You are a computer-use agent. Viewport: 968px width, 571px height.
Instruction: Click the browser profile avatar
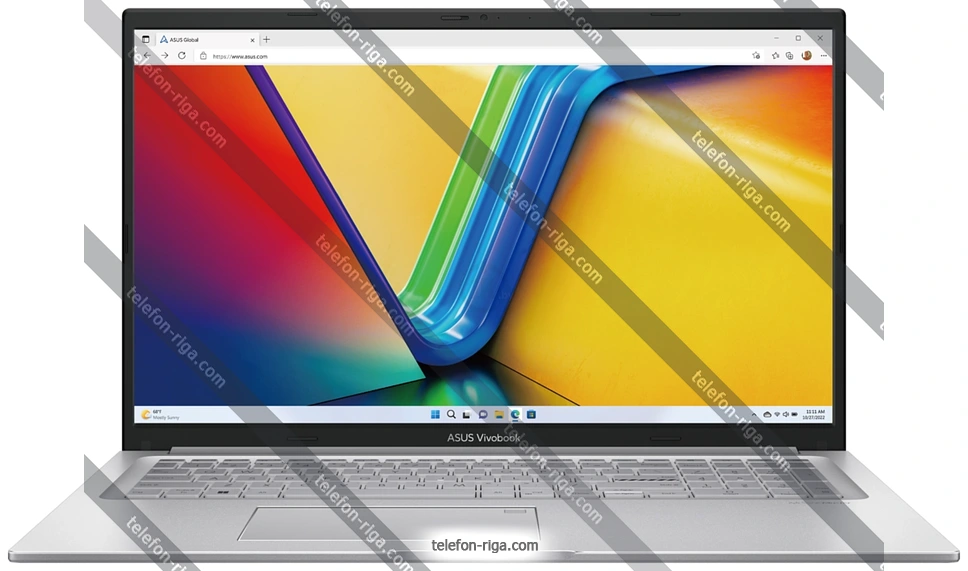coord(806,56)
